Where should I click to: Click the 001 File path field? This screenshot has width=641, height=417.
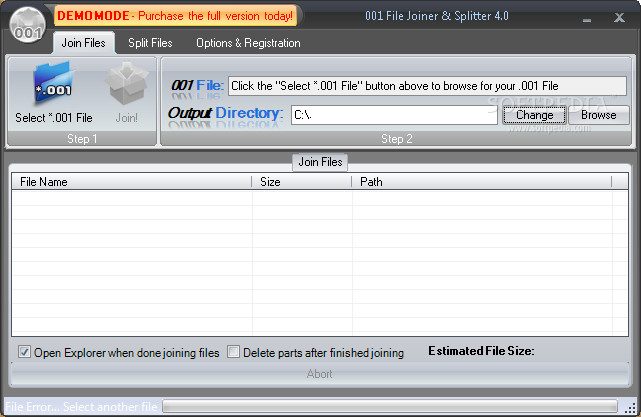(427, 86)
